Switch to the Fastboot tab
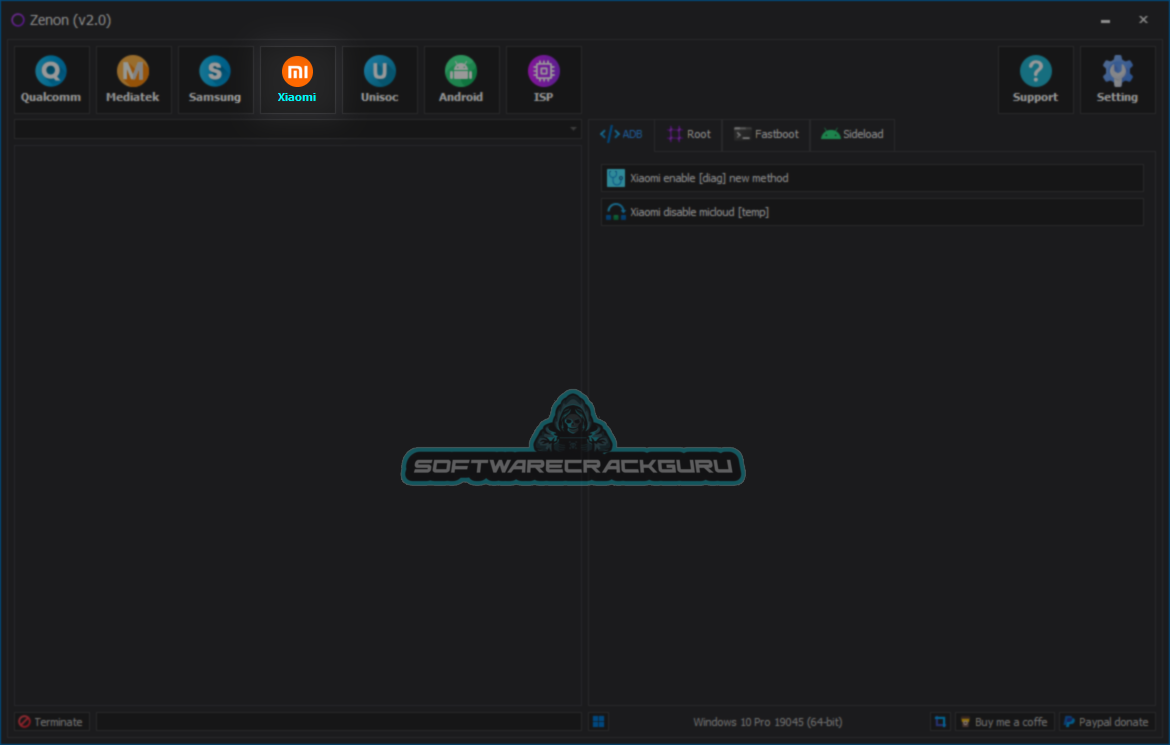 (766, 134)
